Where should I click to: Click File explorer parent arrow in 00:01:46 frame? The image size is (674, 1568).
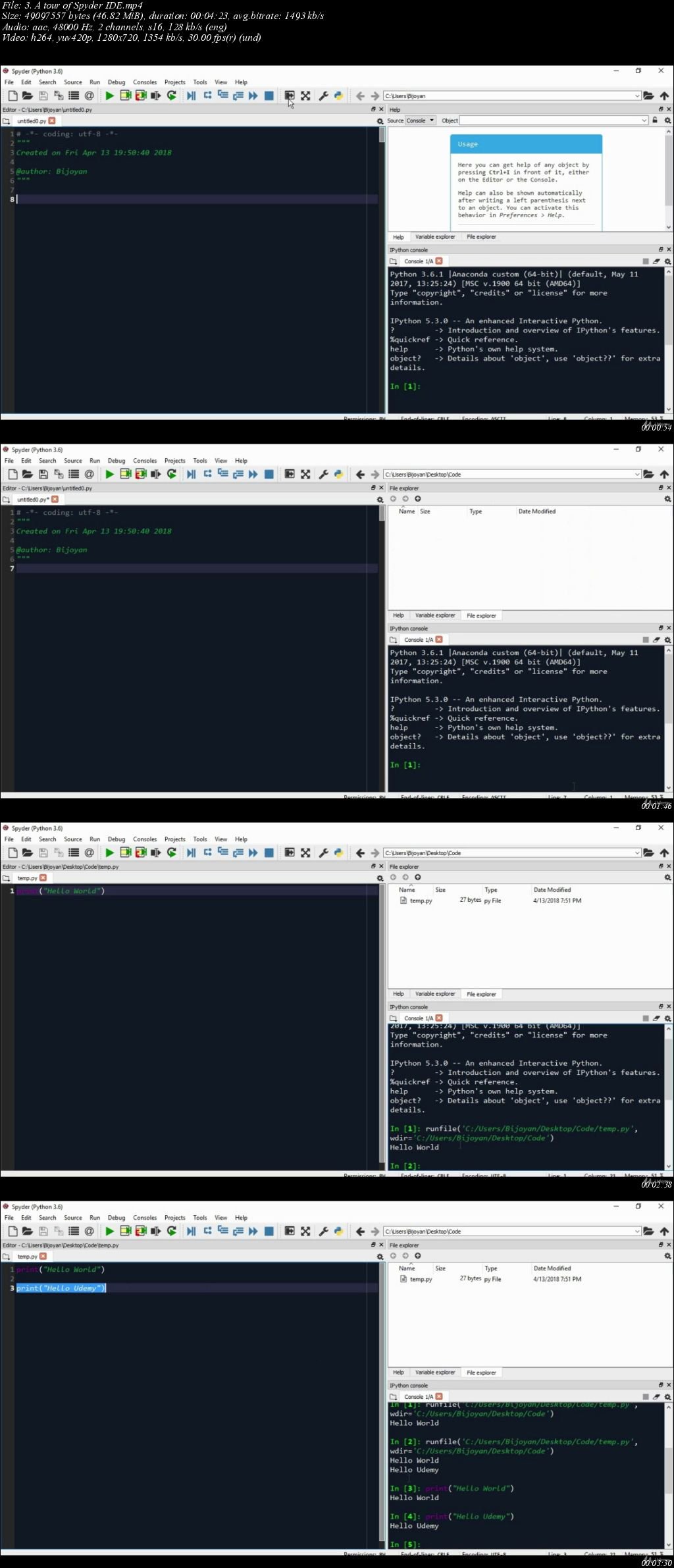418,499
